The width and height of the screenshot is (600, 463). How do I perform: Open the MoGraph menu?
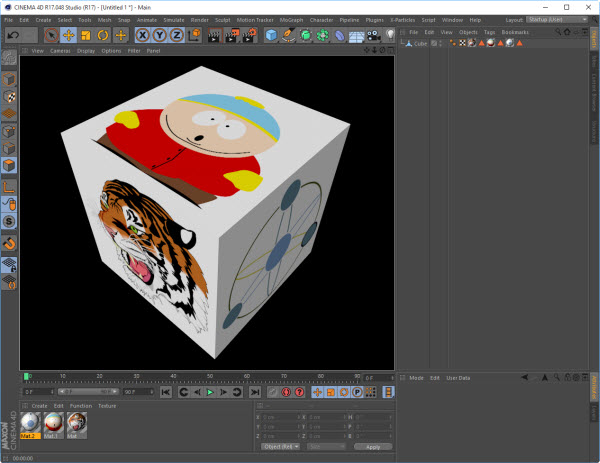(x=291, y=20)
